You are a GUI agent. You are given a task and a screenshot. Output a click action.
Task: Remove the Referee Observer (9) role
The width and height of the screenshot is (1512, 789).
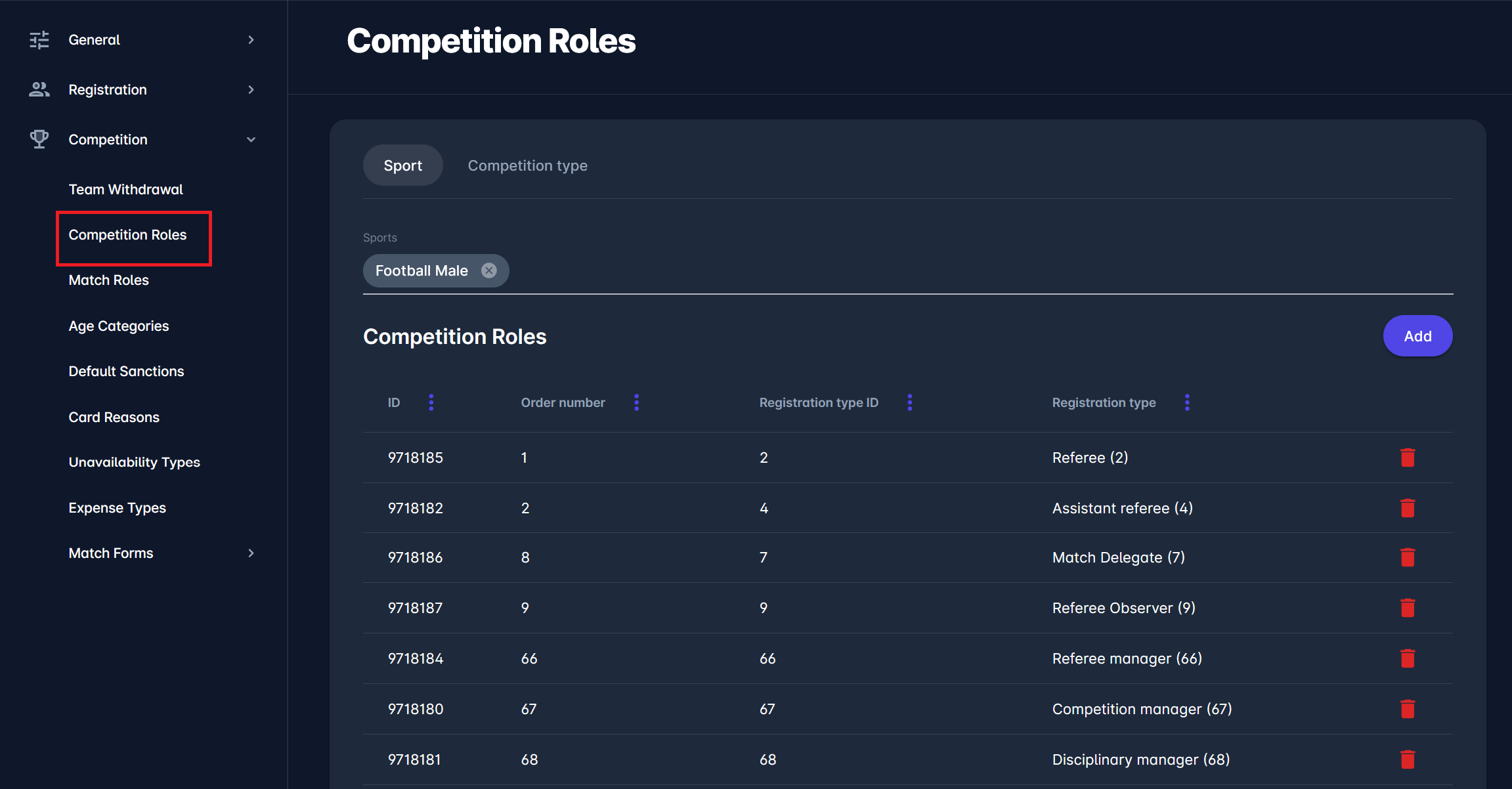pos(1407,608)
